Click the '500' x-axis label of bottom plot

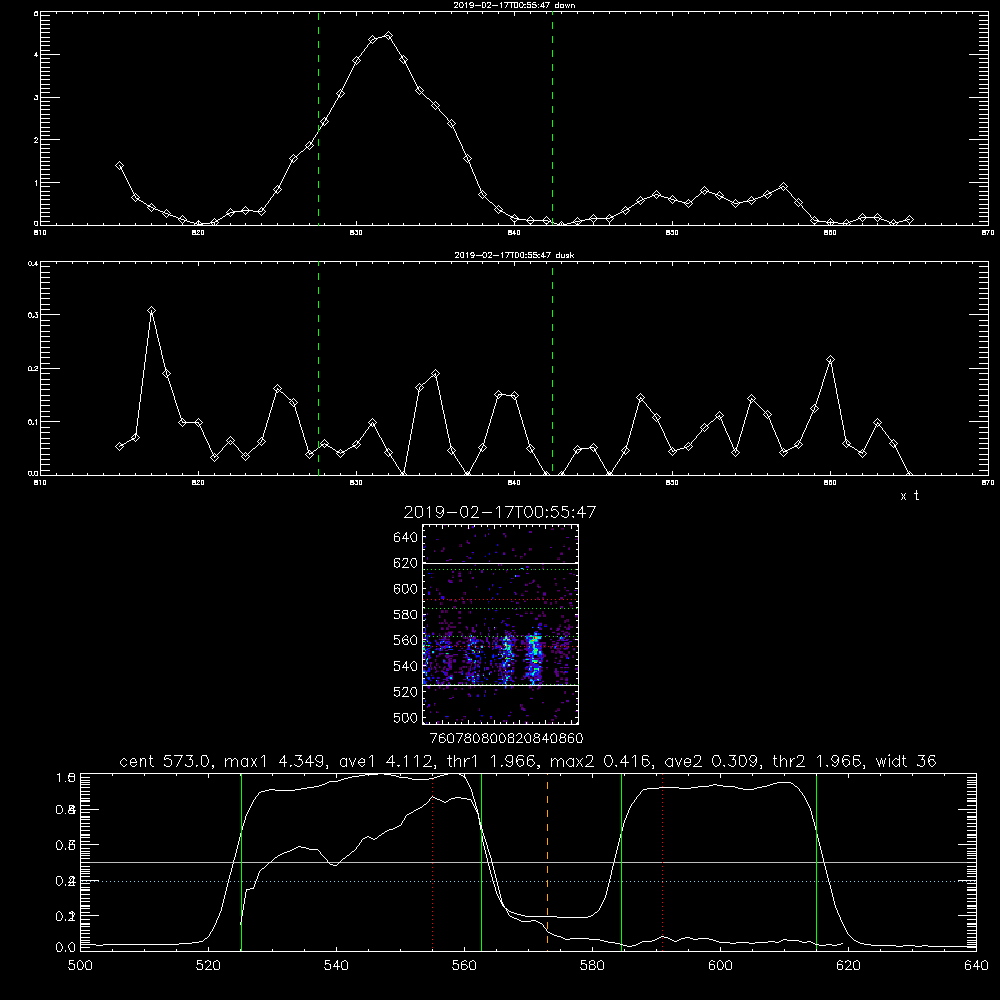80,966
